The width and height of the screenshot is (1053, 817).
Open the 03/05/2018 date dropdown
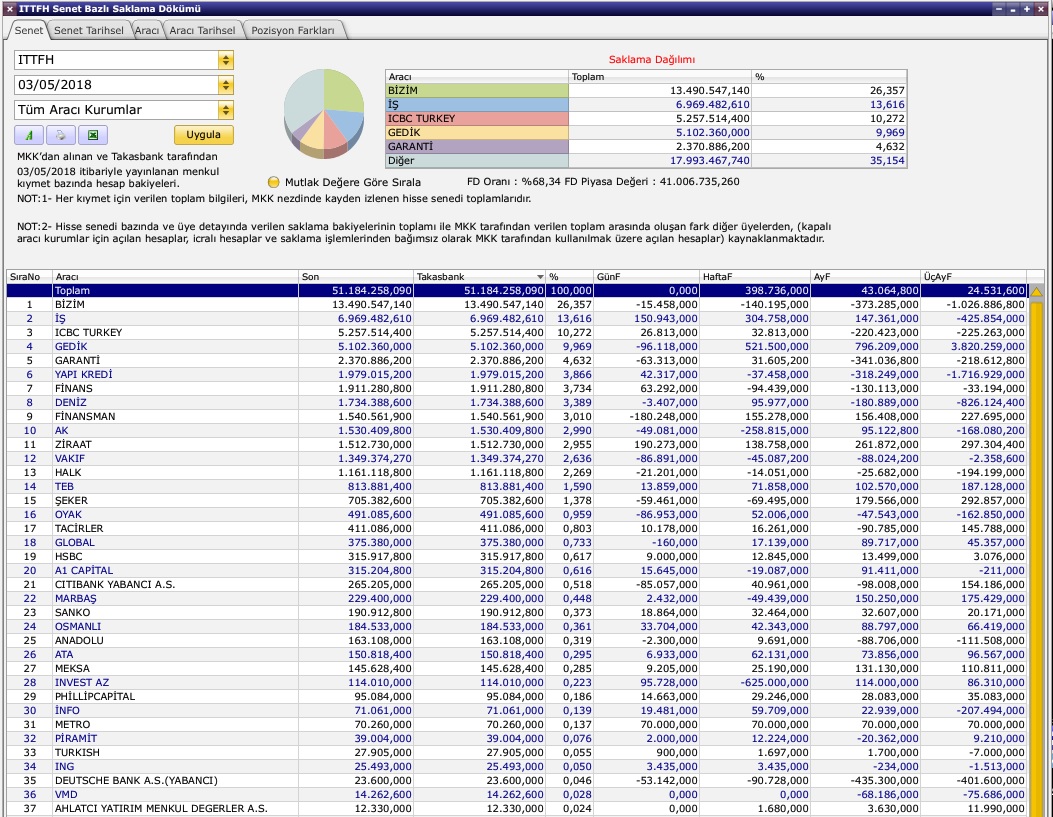tap(226, 85)
